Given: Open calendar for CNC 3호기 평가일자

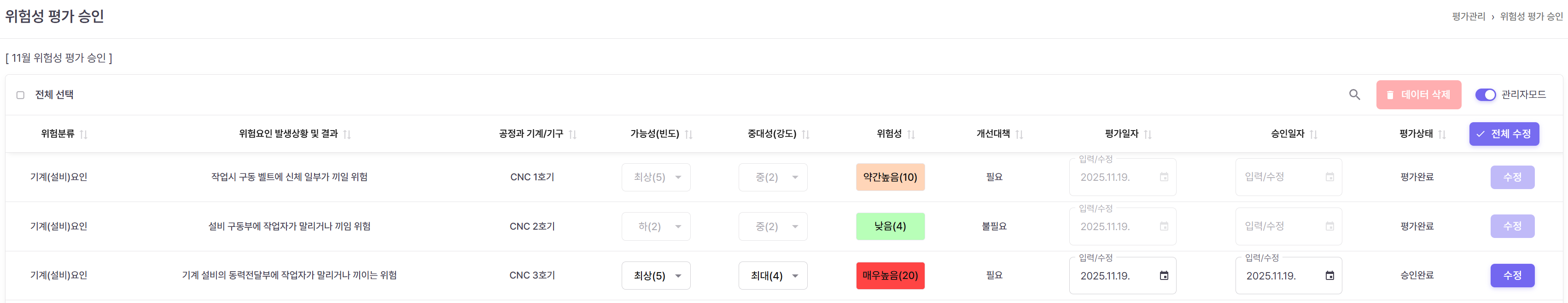Looking at the screenshot, I should 1164,276.
